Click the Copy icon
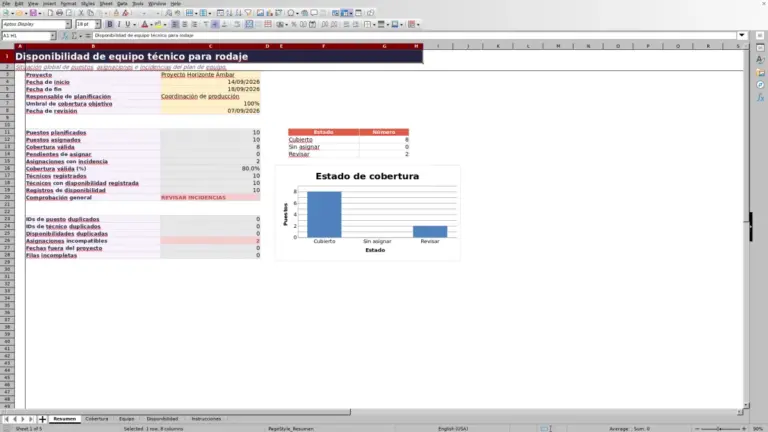This screenshot has height=432, width=768. tap(90, 13)
